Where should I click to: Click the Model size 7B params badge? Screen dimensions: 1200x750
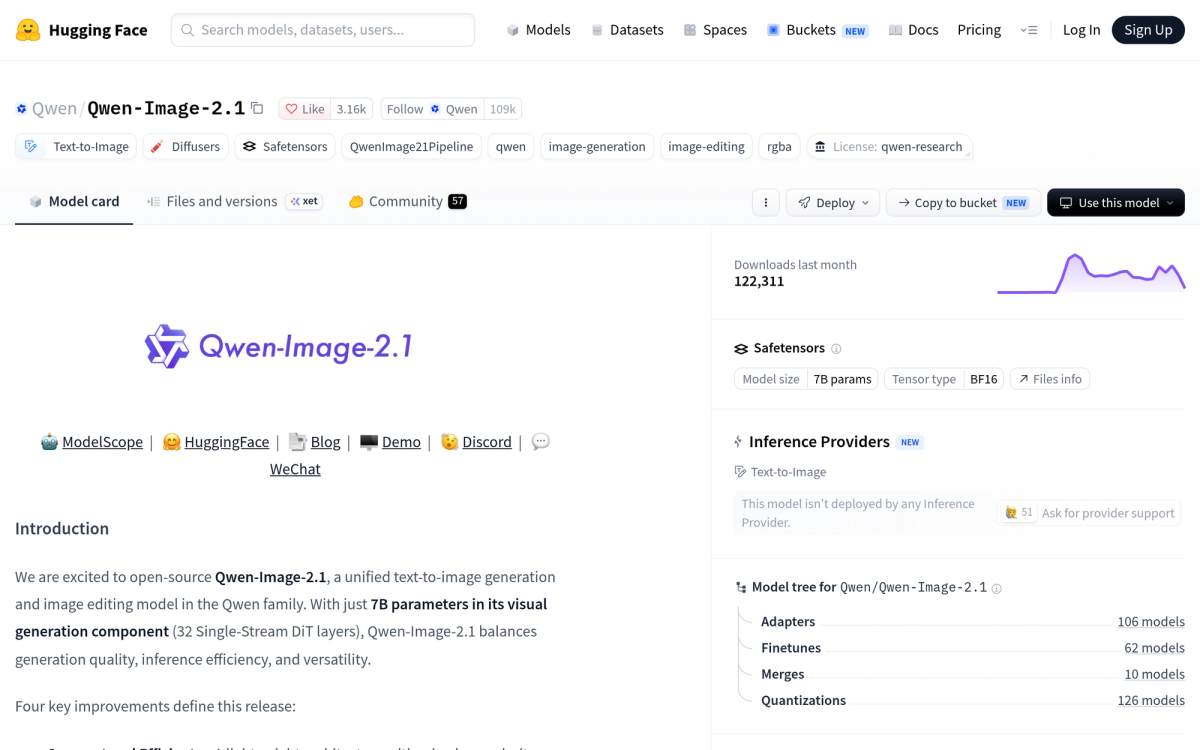point(806,379)
